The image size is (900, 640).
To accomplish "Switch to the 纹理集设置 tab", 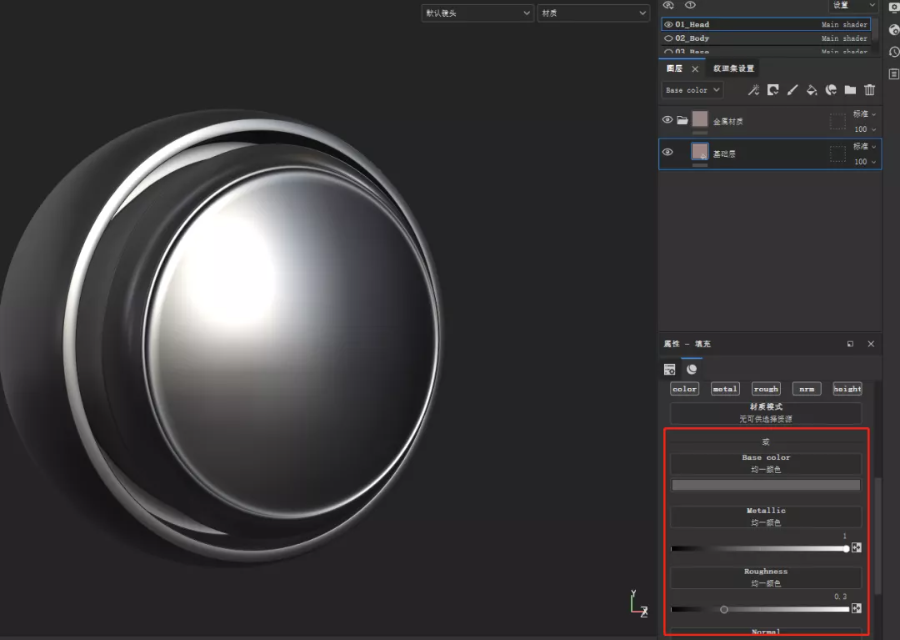I will click(x=734, y=68).
